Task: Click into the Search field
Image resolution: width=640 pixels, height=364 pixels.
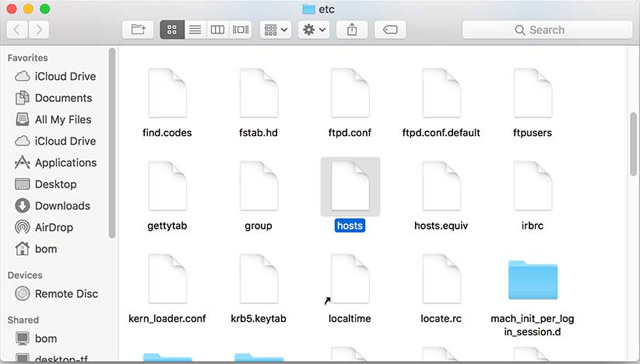Action: click(x=547, y=30)
